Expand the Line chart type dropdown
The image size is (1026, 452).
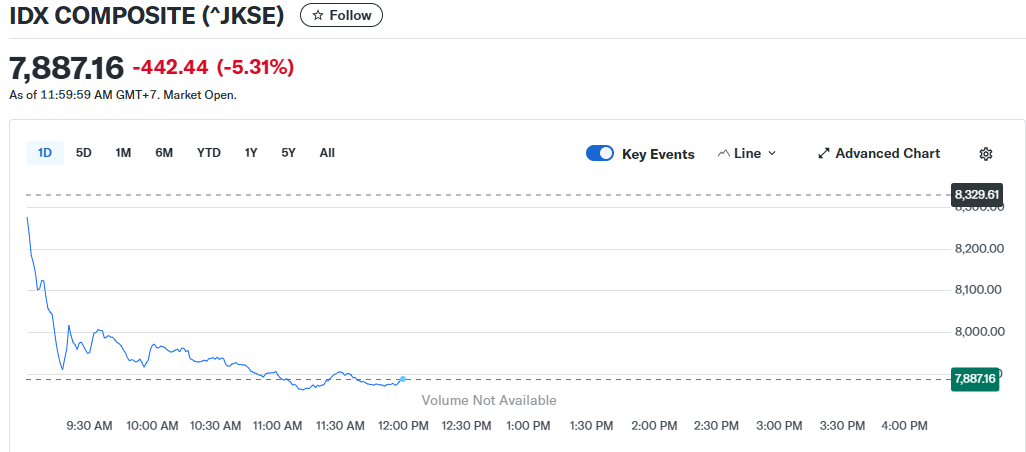coord(771,153)
